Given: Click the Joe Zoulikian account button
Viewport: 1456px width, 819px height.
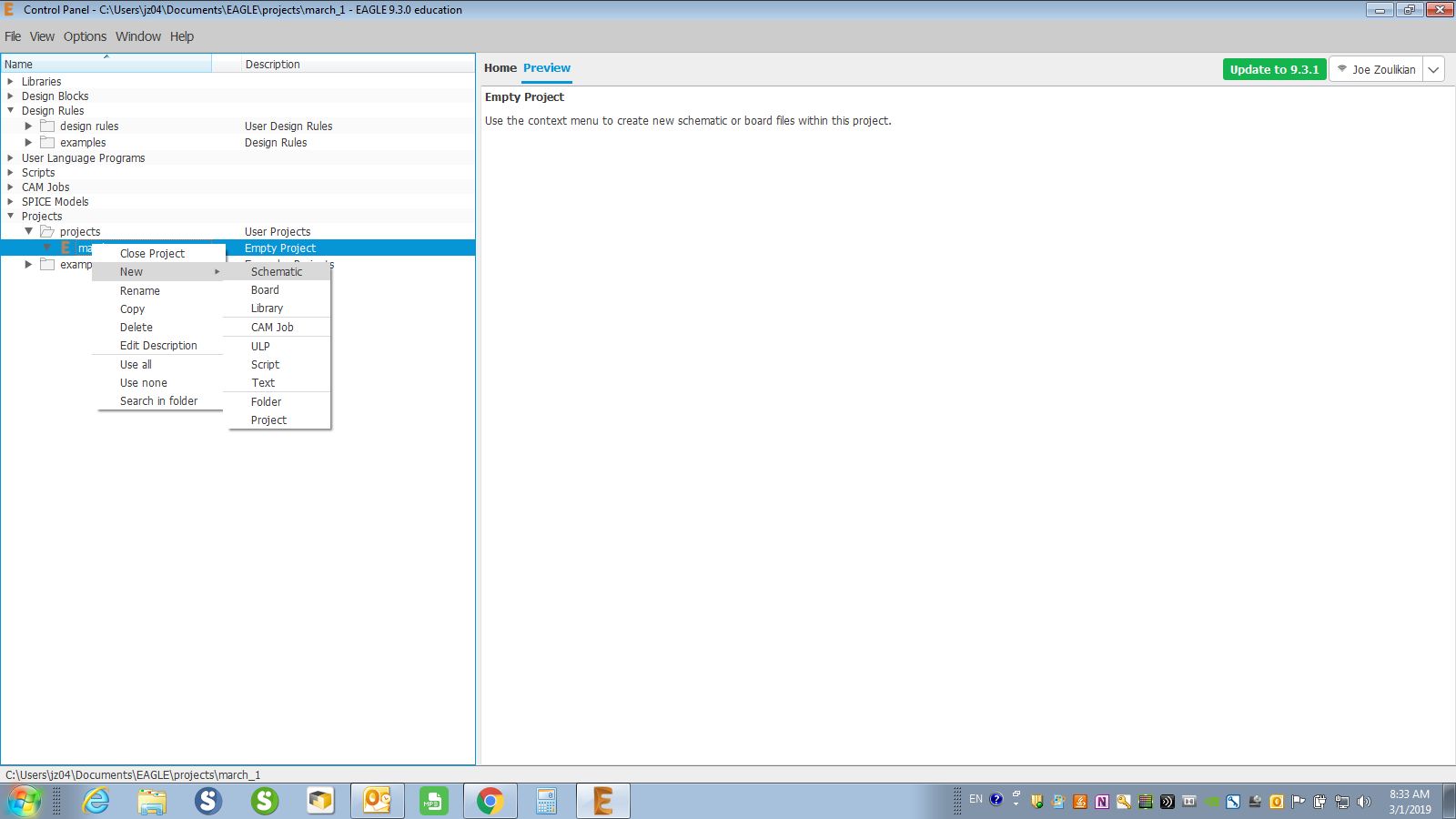Looking at the screenshot, I should (x=1376, y=69).
